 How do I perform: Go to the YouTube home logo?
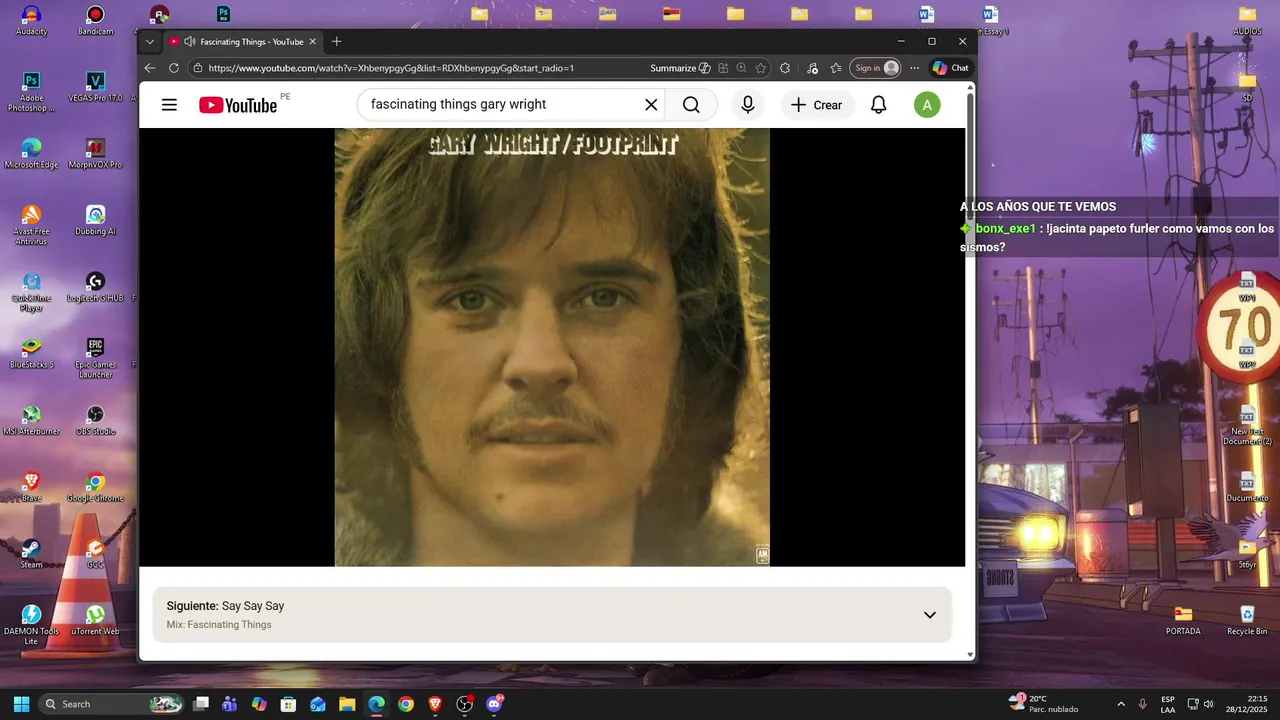tap(238, 105)
